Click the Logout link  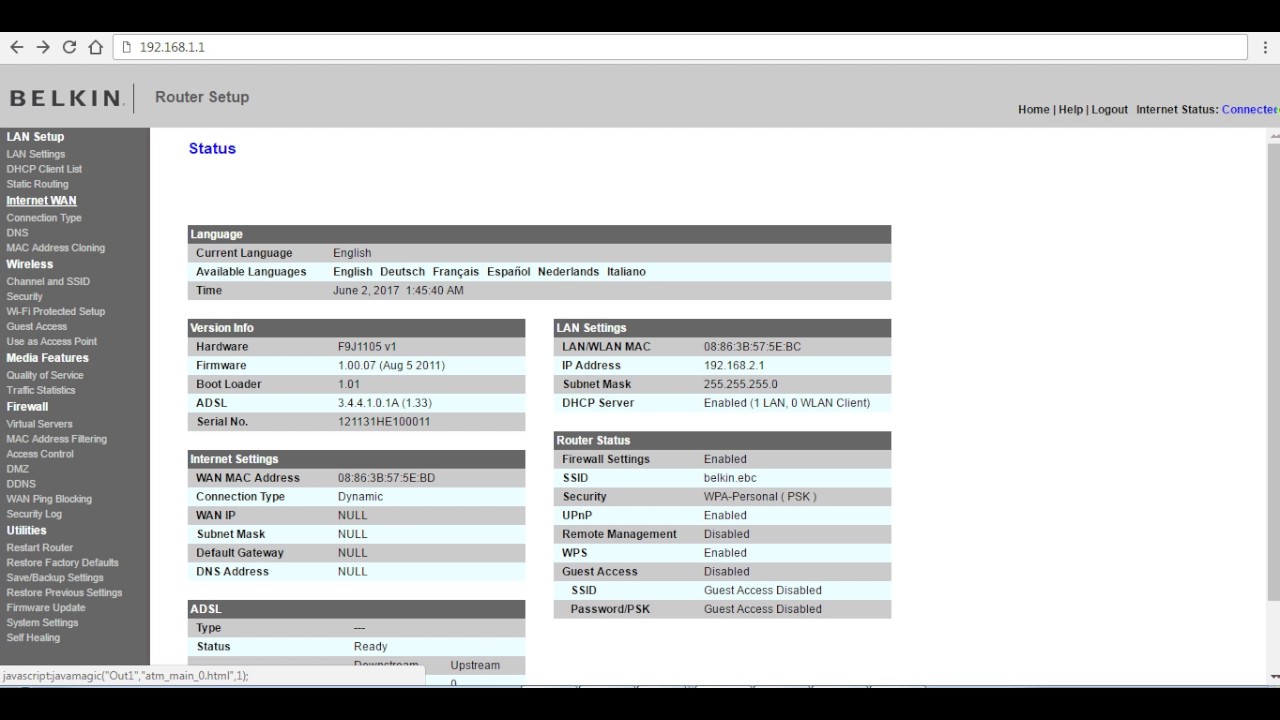[1109, 110]
